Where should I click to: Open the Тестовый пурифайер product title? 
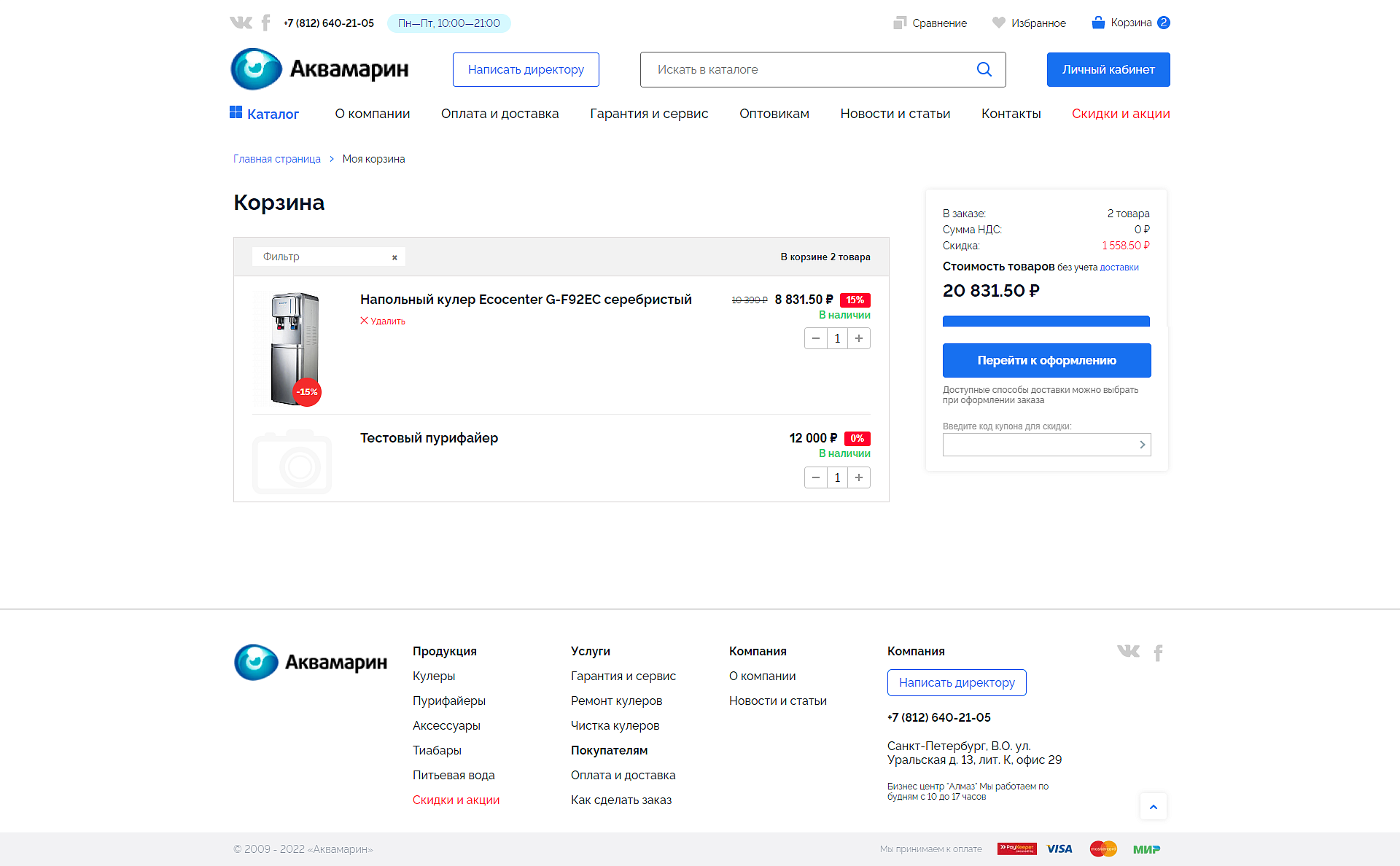tap(429, 438)
